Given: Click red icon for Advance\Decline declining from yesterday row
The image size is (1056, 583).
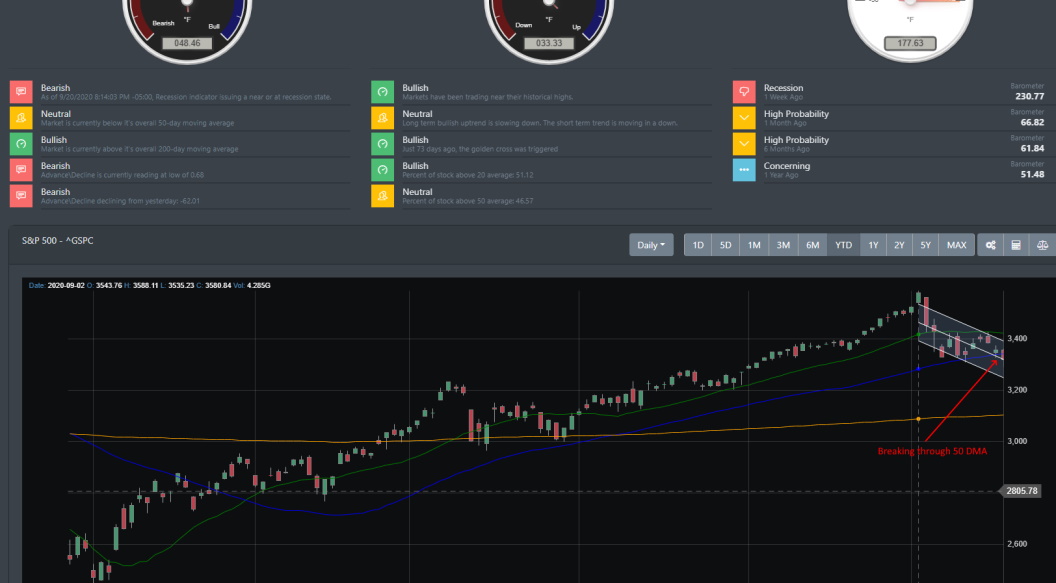Looking at the screenshot, I should (x=21, y=195).
